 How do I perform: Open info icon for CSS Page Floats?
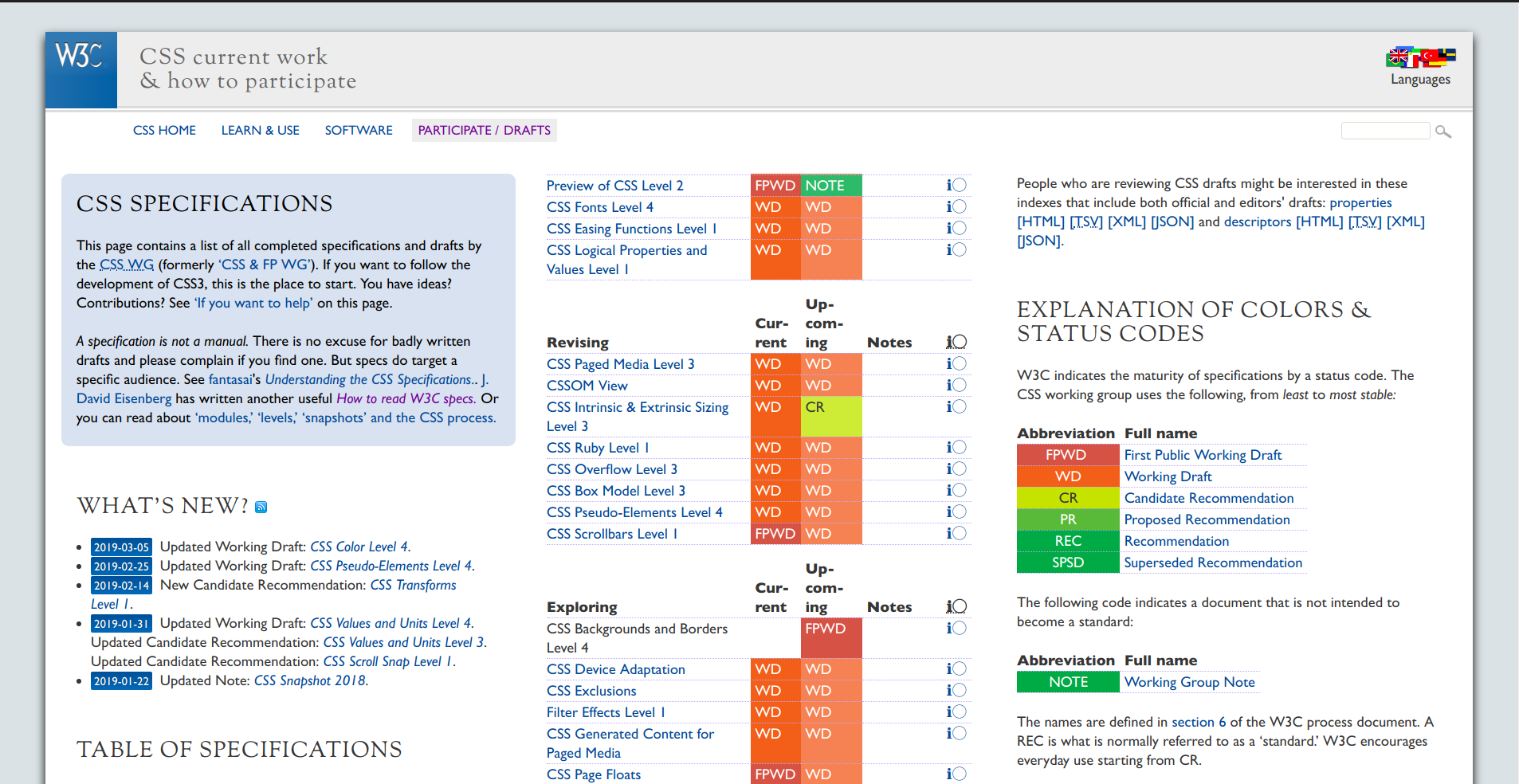click(x=956, y=774)
